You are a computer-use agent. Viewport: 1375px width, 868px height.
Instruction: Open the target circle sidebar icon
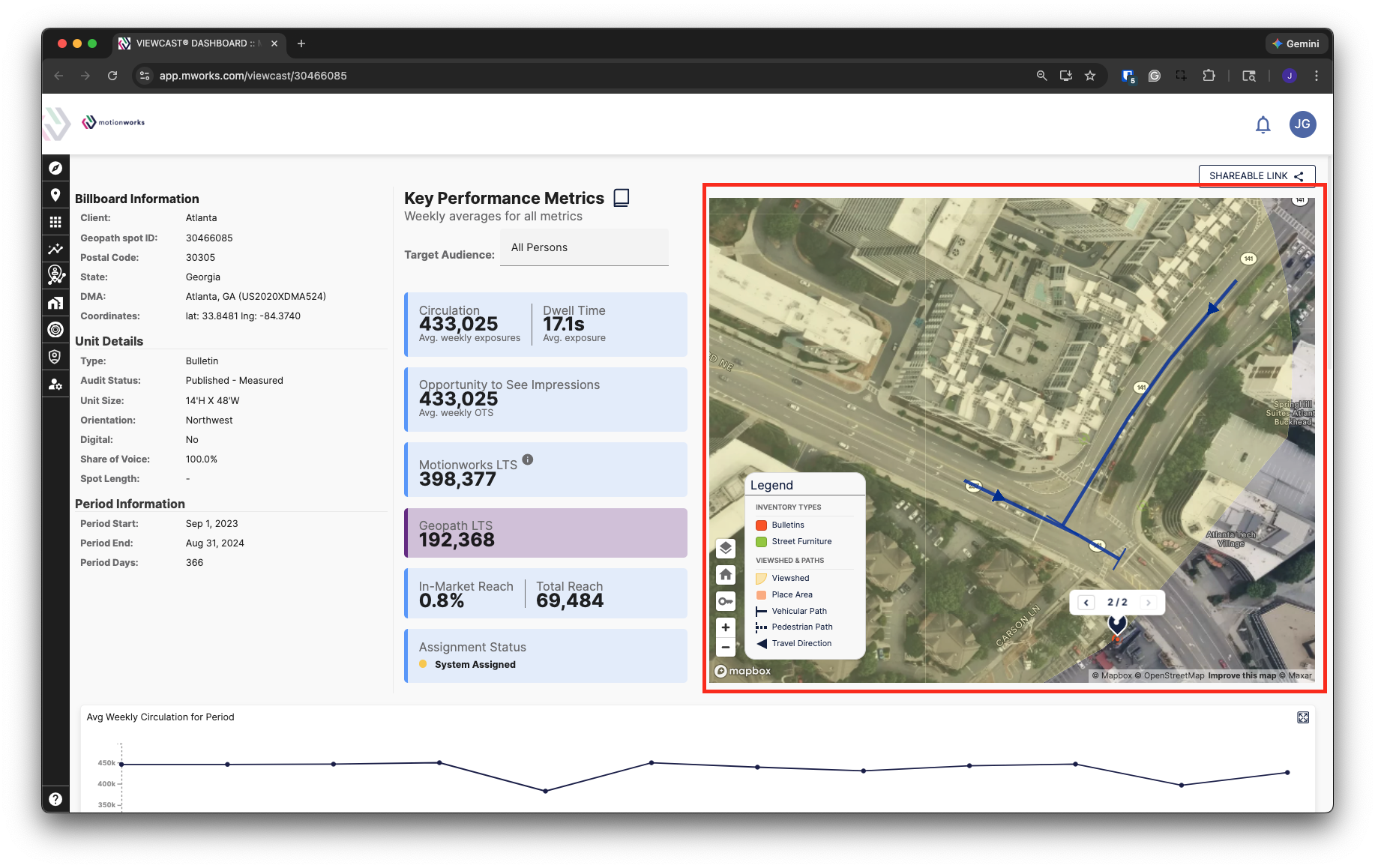[55, 329]
